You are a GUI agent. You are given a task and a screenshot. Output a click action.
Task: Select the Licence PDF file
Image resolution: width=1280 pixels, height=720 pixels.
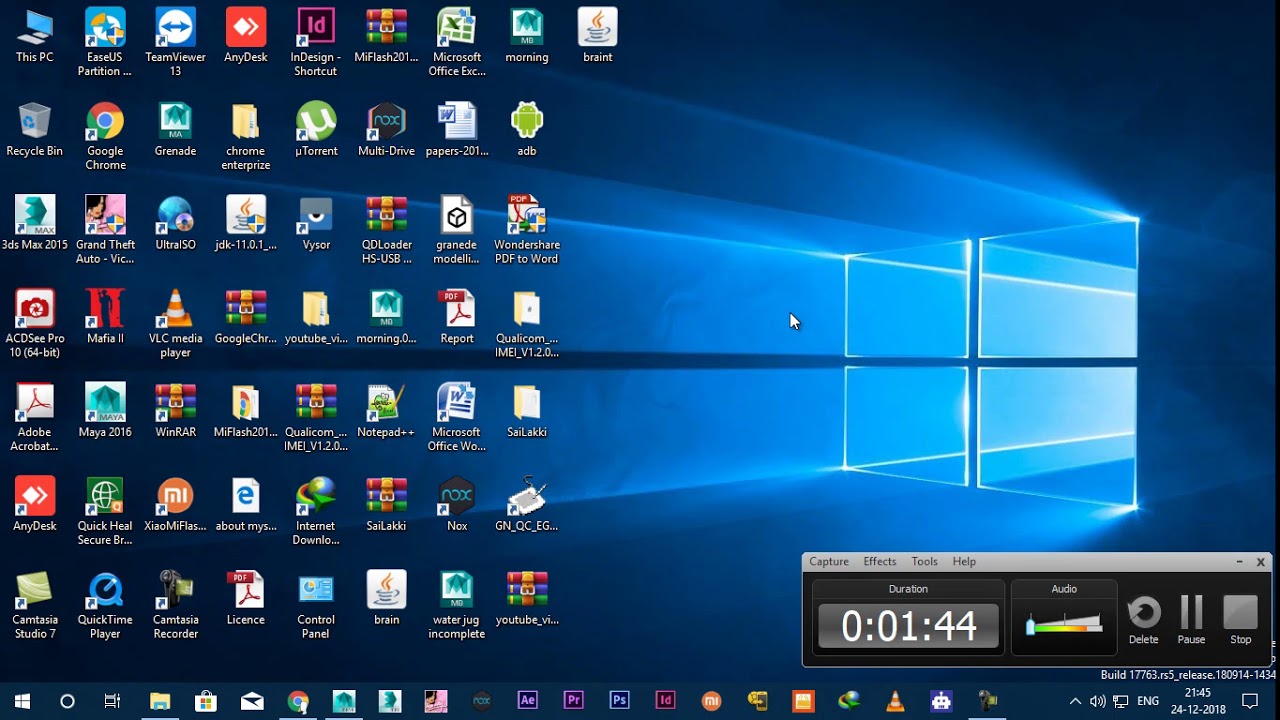(x=246, y=599)
